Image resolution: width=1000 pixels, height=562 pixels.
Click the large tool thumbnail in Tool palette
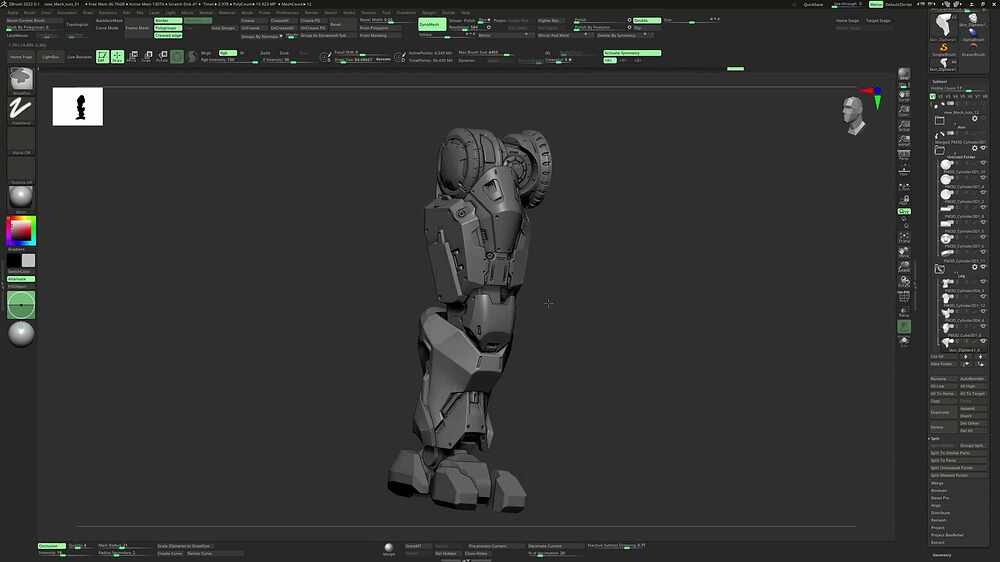(x=943, y=26)
